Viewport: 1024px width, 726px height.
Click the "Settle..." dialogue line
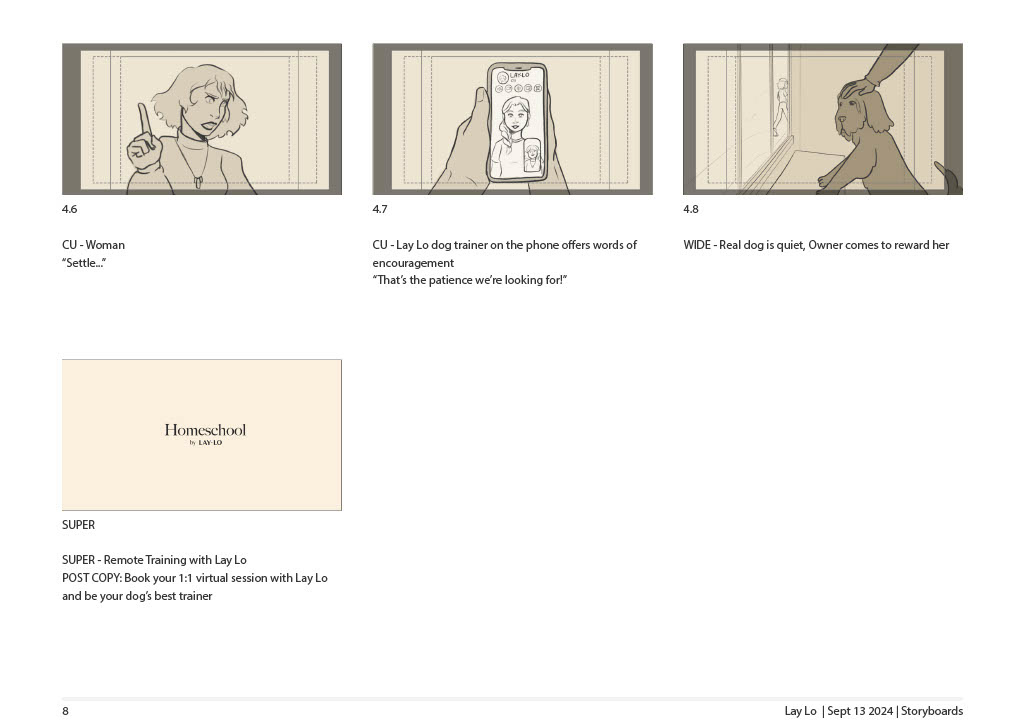click(x=84, y=262)
